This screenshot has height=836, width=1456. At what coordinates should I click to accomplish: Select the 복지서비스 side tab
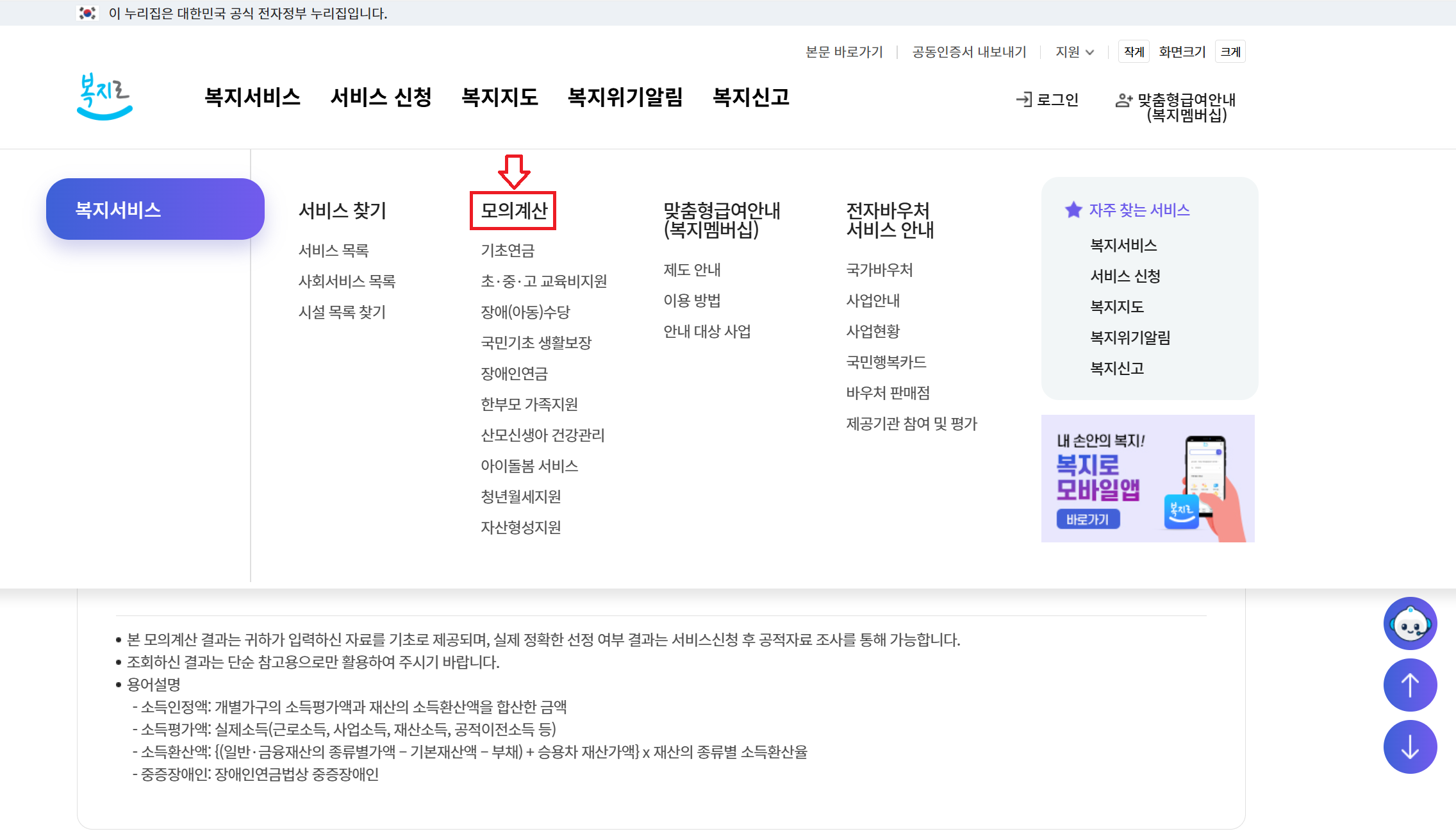click(x=155, y=210)
